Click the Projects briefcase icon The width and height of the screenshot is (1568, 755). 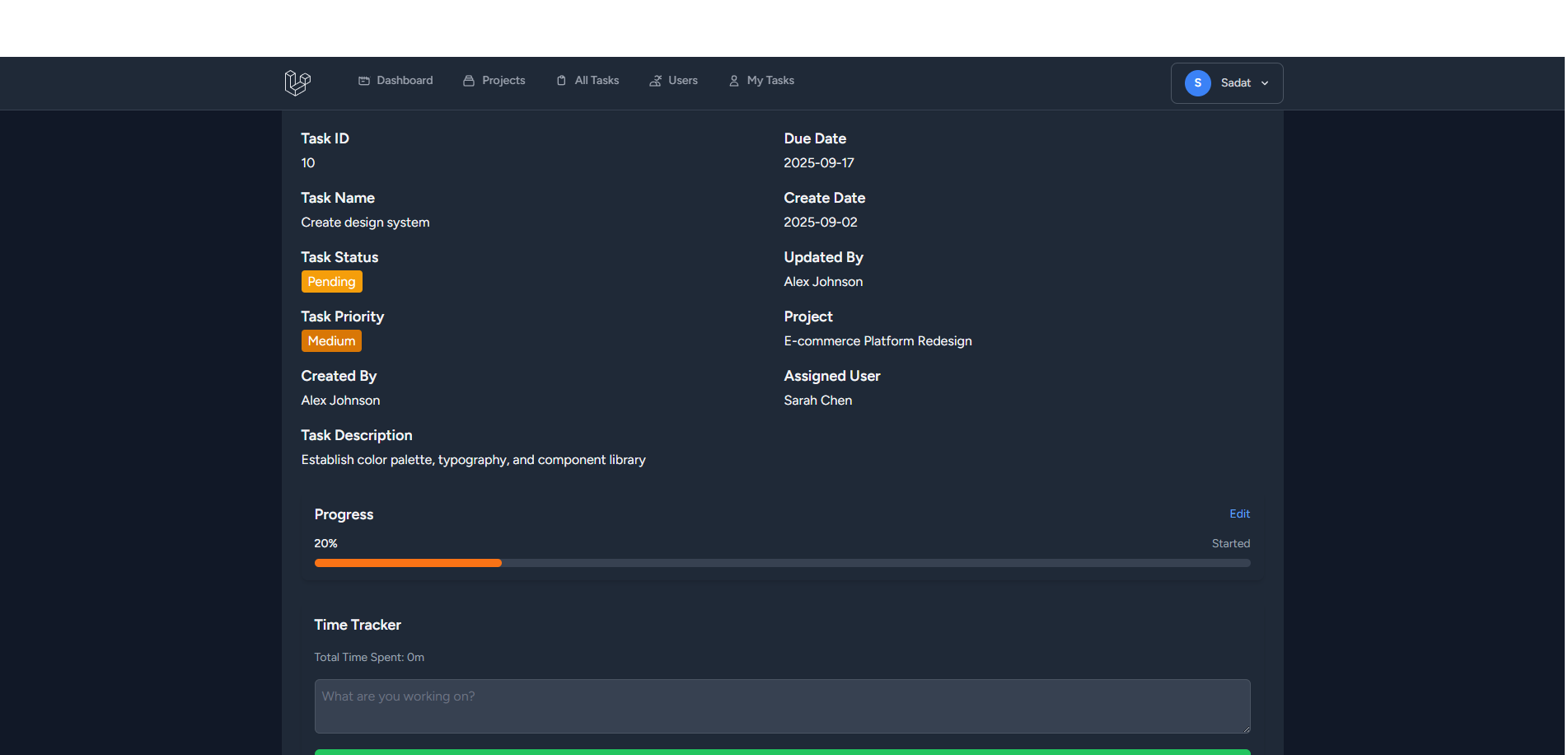469,81
